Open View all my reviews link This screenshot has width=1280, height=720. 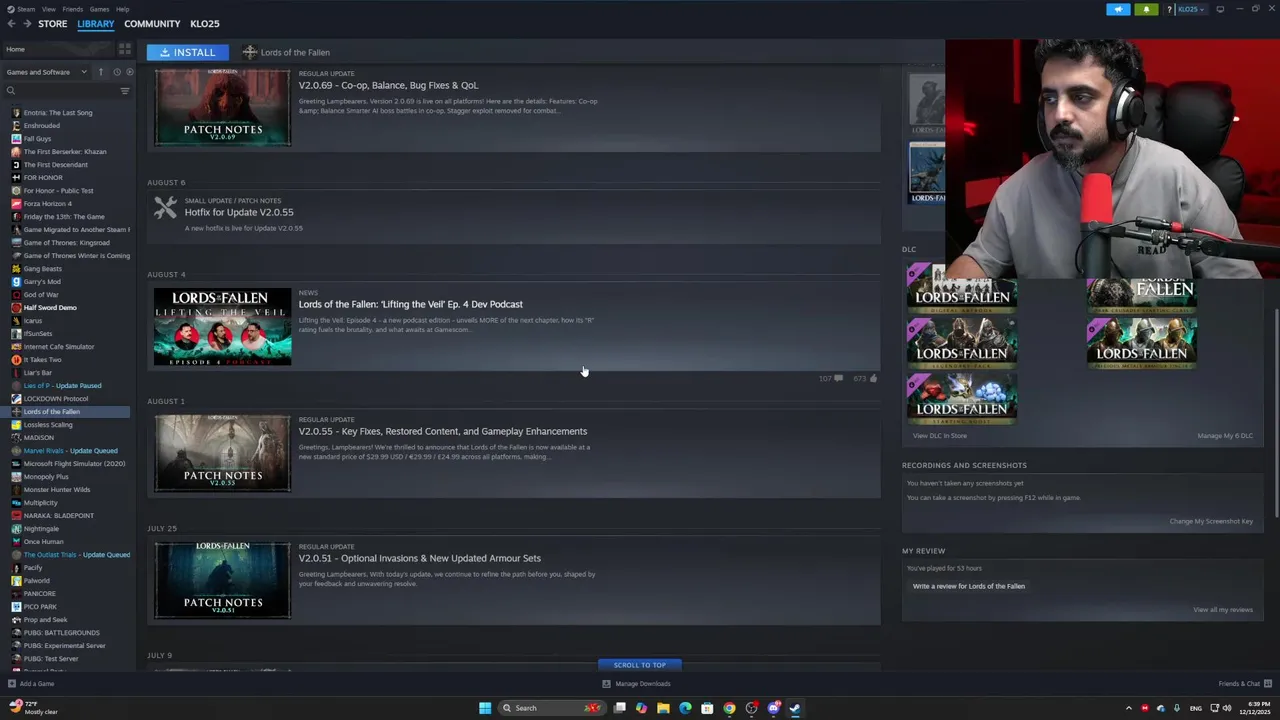pos(1223,610)
